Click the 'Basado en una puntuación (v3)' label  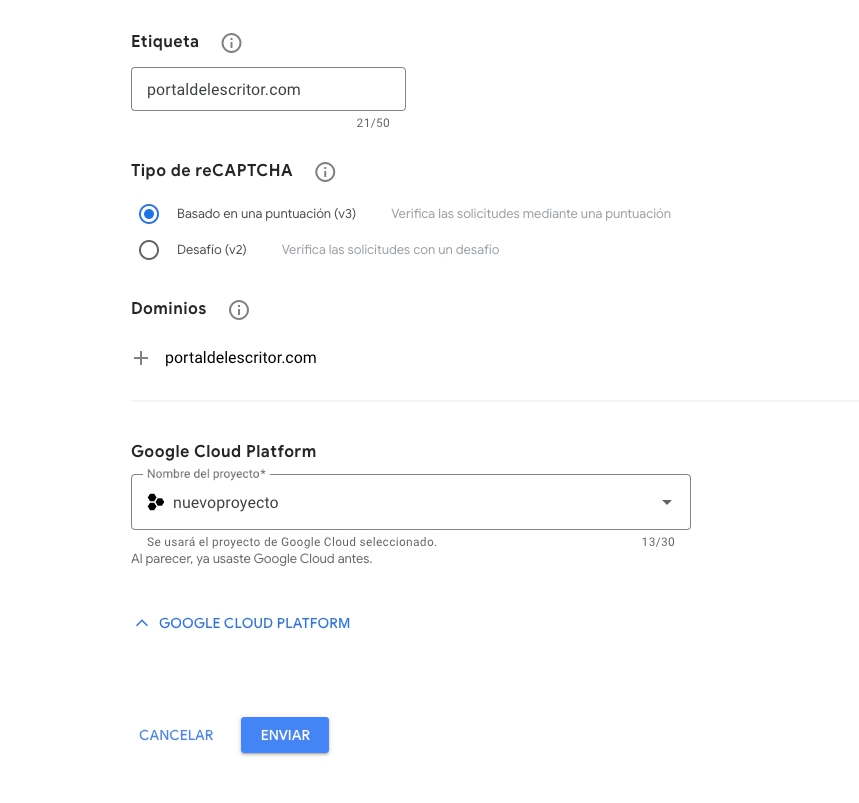(x=266, y=214)
